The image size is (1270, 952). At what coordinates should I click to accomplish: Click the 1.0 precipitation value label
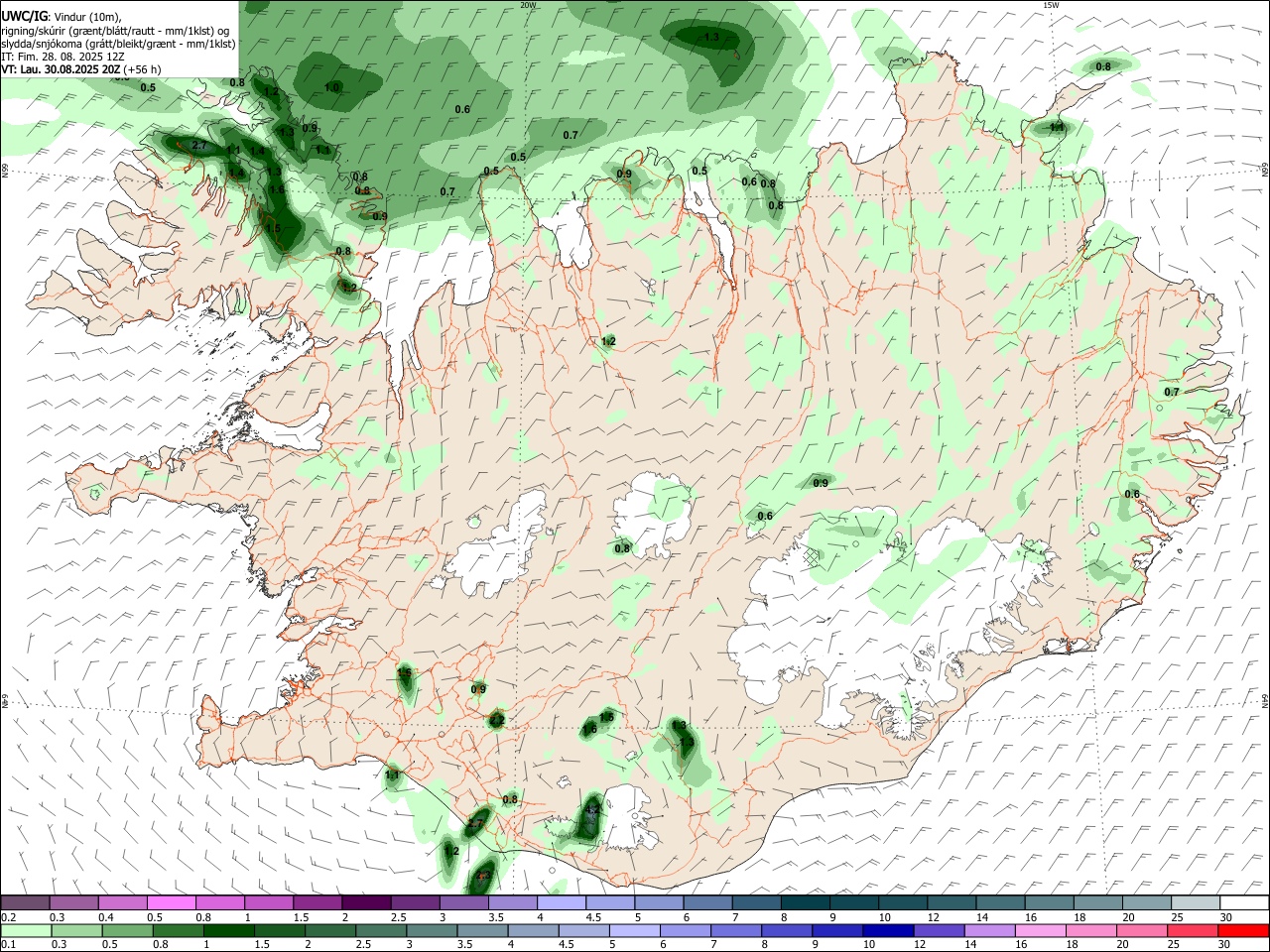coord(332,87)
